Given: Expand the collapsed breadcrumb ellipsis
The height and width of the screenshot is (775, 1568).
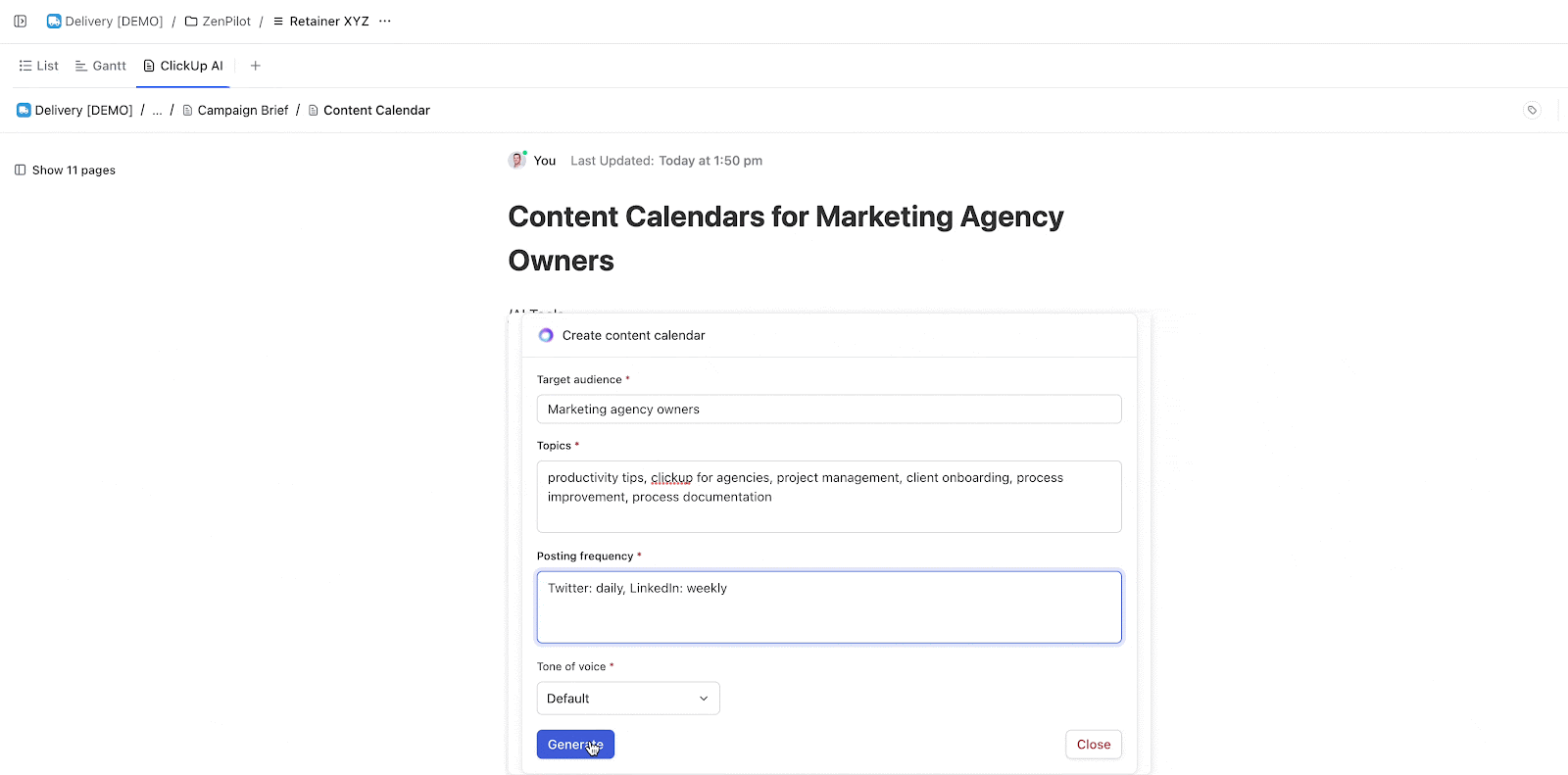Looking at the screenshot, I should (x=157, y=110).
